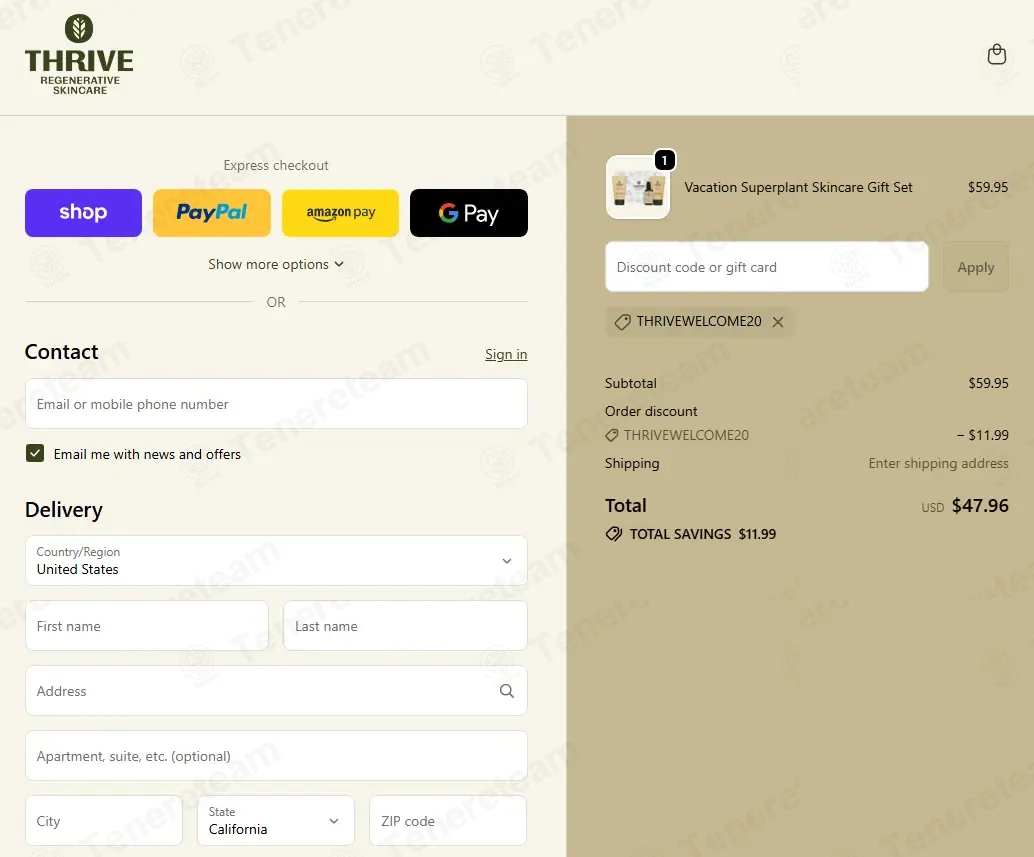Pay with Shop Pay express button

pos(83,213)
